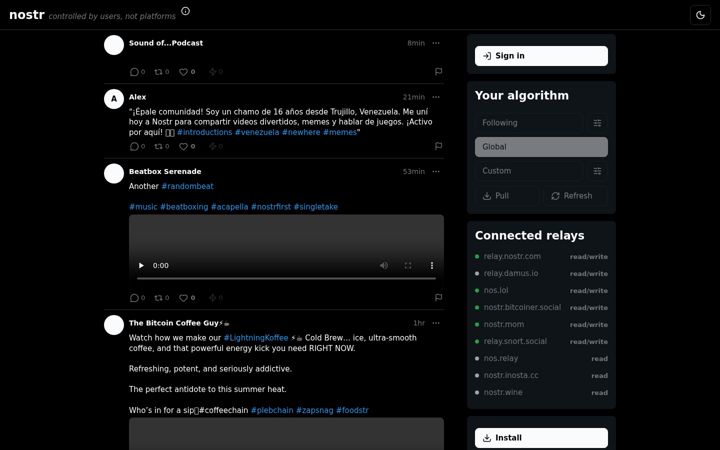720x450 pixels.
Task: Select the Following algorithm feed
Action: [x=529, y=123]
